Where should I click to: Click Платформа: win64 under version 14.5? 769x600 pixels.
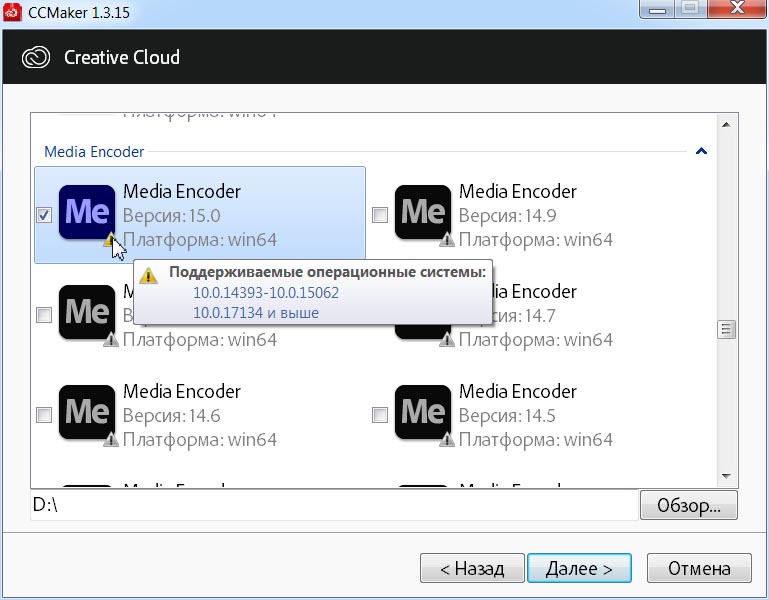tap(536, 440)
